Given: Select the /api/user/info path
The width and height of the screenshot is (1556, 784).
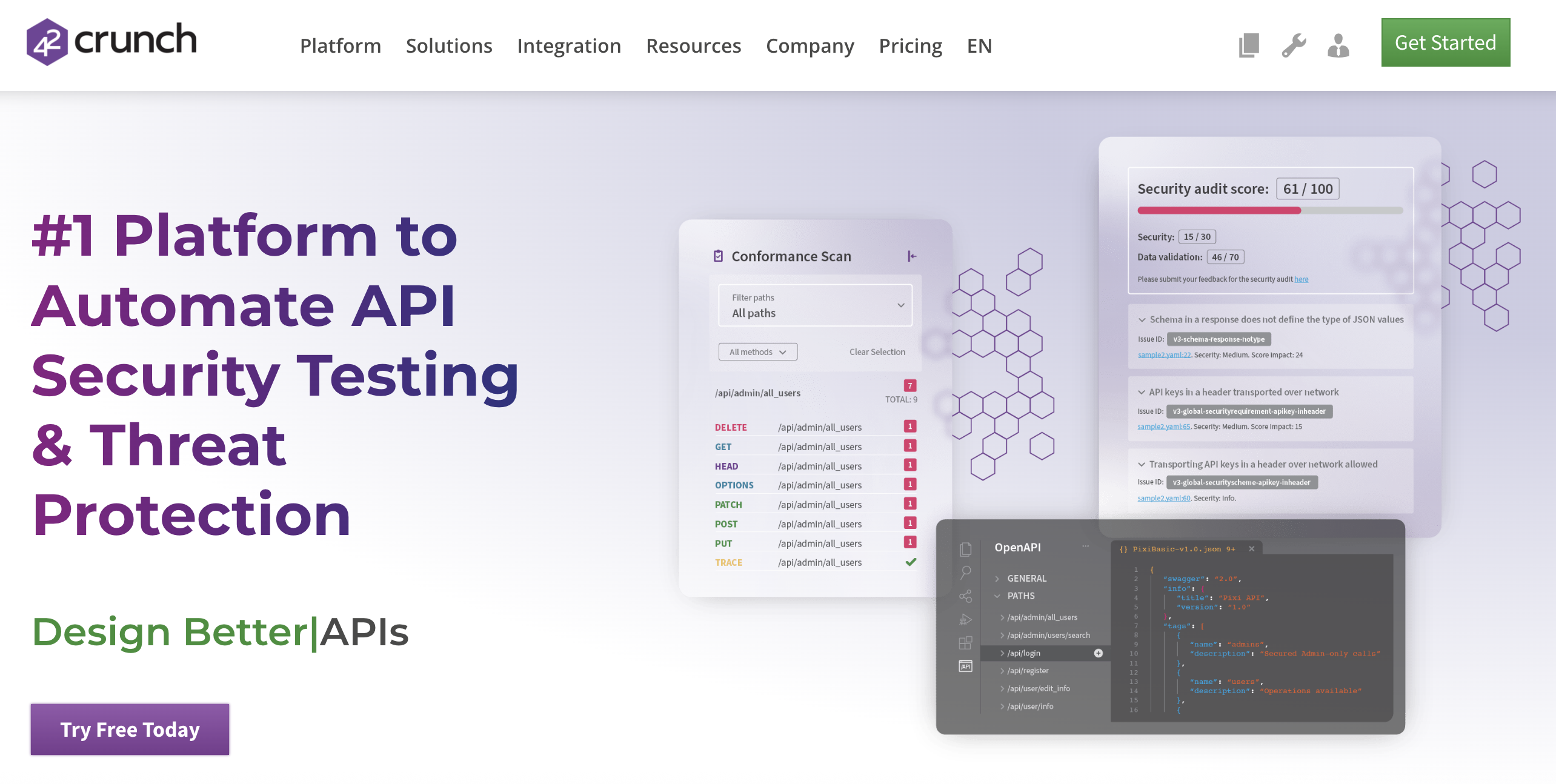Looking at the screenshot, I should [1030, 706].
